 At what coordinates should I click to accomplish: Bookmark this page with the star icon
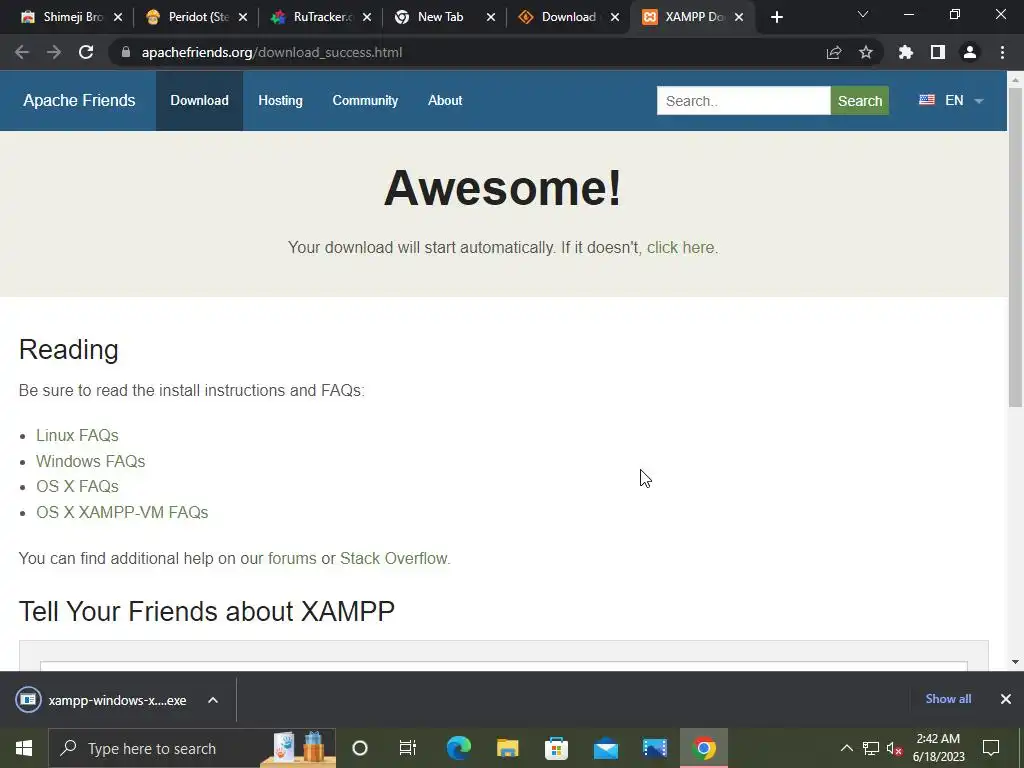866,52
